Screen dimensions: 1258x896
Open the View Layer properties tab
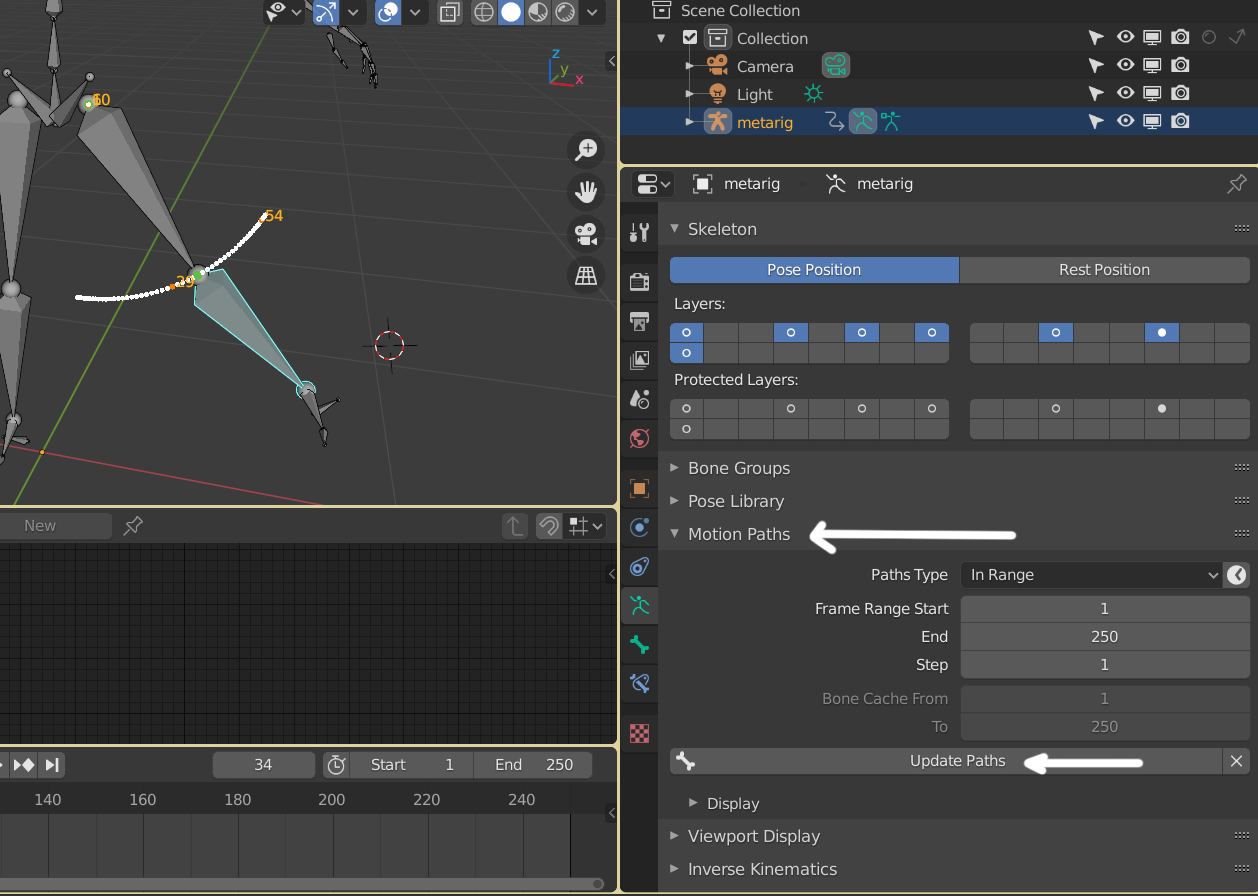coord(640,360)
